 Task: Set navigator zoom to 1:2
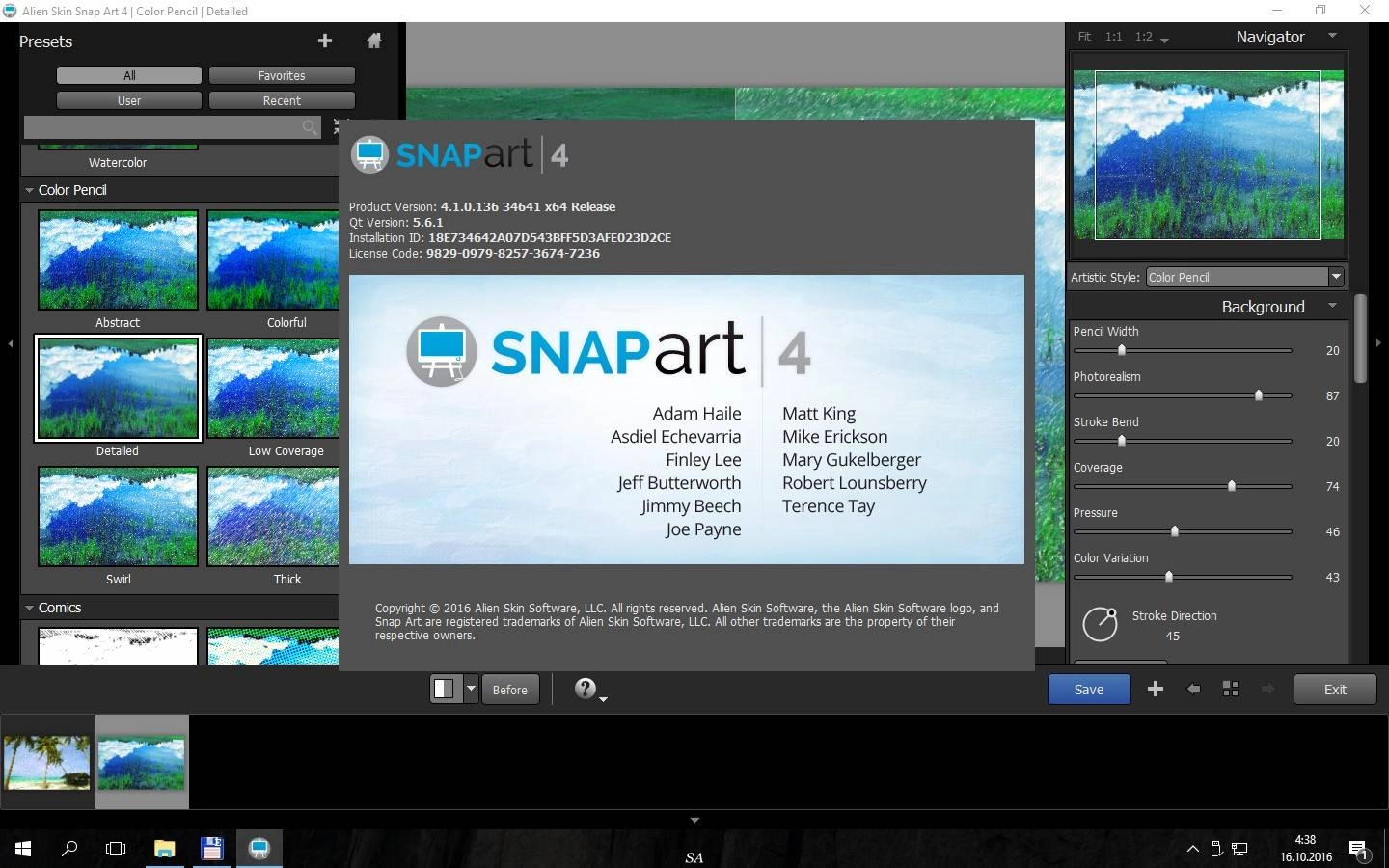coord(1144,37)
